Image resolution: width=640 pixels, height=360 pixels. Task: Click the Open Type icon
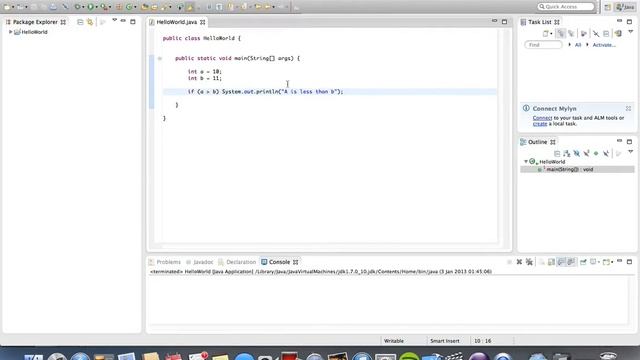pyautogui.click(x=144, y=7)
